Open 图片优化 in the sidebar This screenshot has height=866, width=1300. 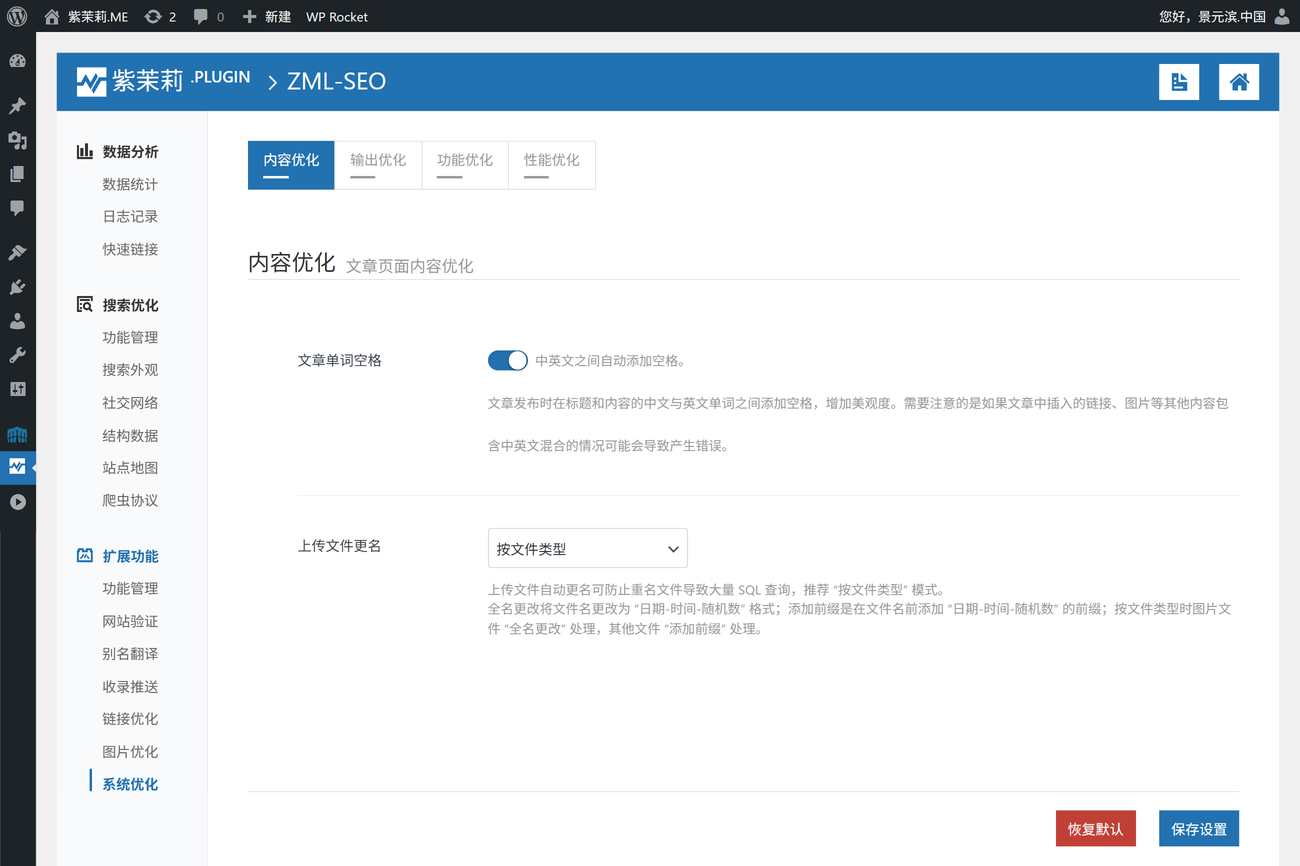[x=130, y=751]
